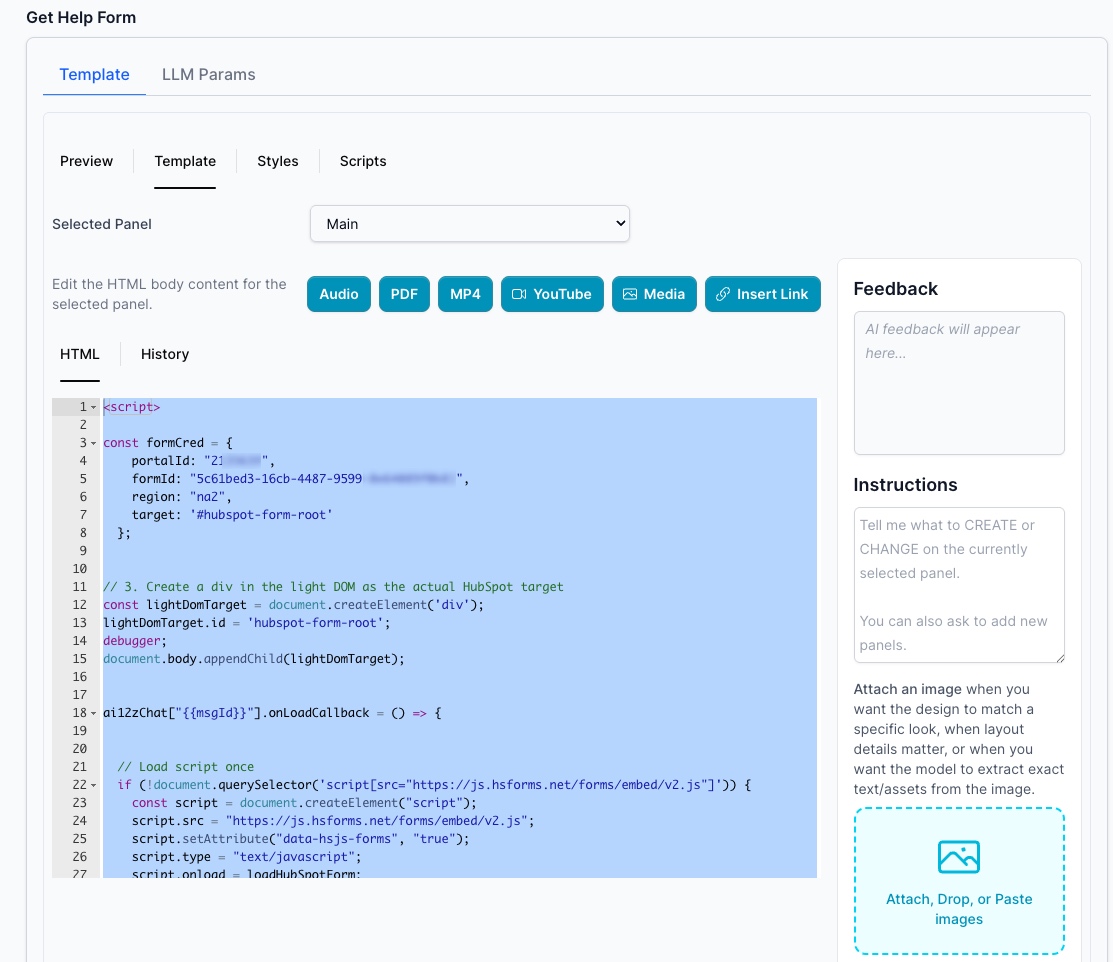Open the Preview sub-tab
Viewport: 1113px width, 962px height.
tap(86, 161)
